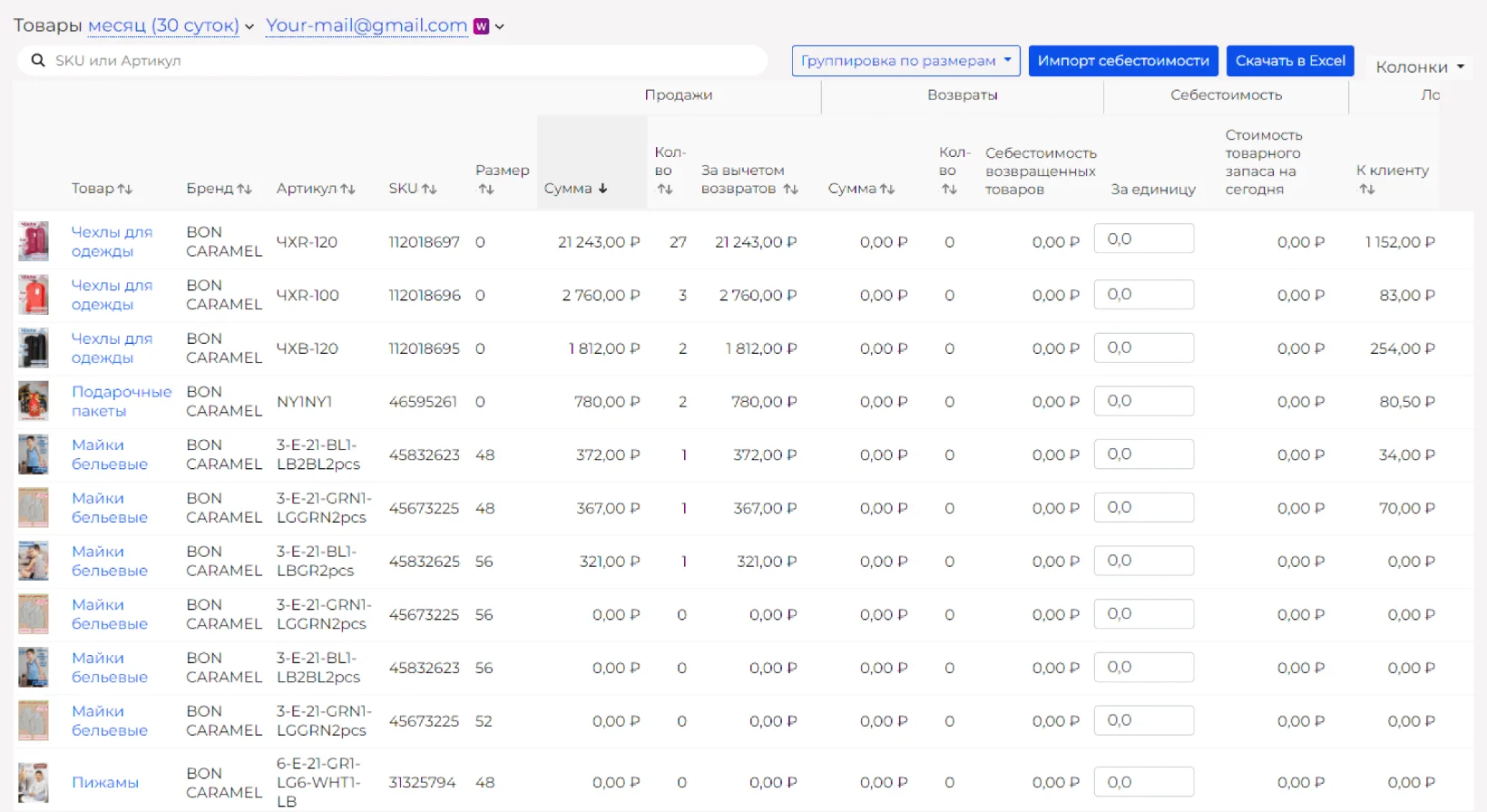This screenshot has height=812, width=1487.
Task: Click the SKU или Артикул search field
Action: click(x=399, y=61)
